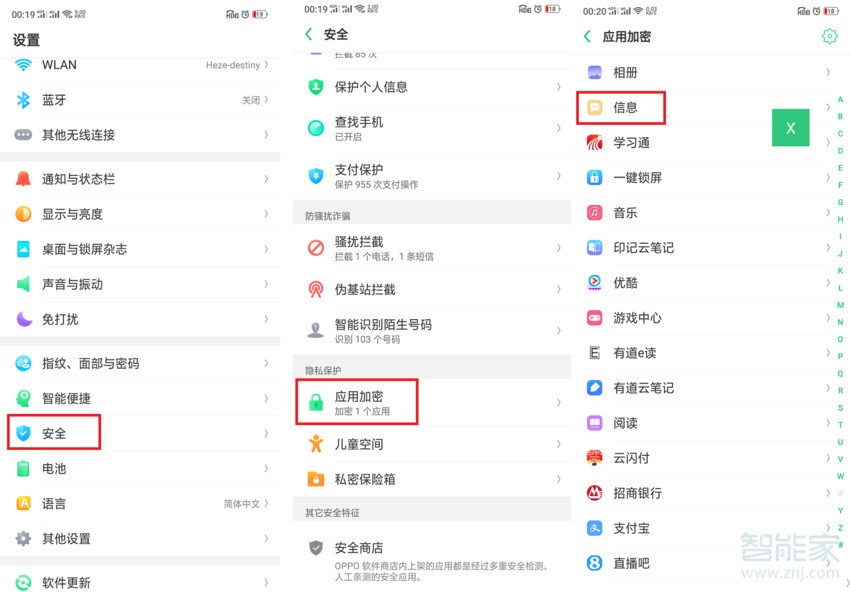Image resolution: width=850 pixels, height=592 pixels.
Task: Open 私密保险箱 entry
Action: tap(365, 479)
